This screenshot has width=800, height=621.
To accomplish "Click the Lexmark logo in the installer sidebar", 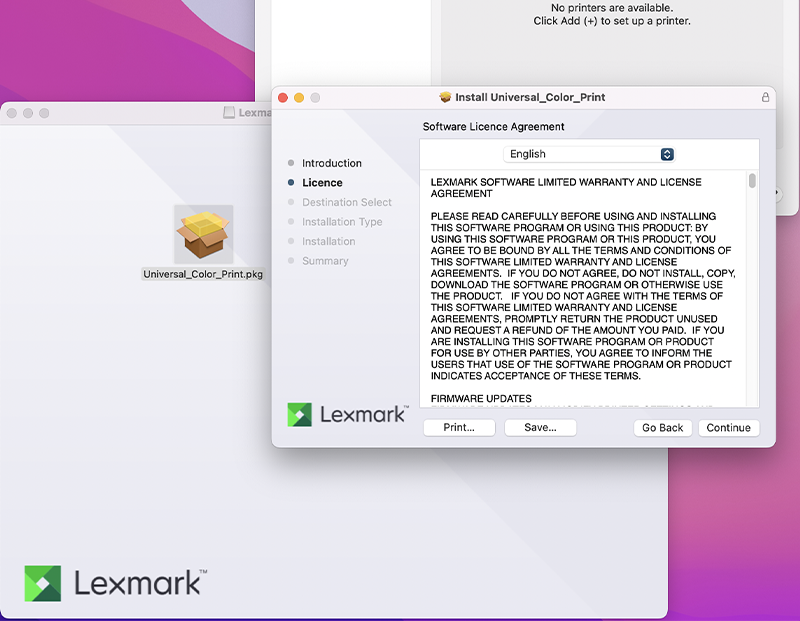I will click(x=347, y=414).
